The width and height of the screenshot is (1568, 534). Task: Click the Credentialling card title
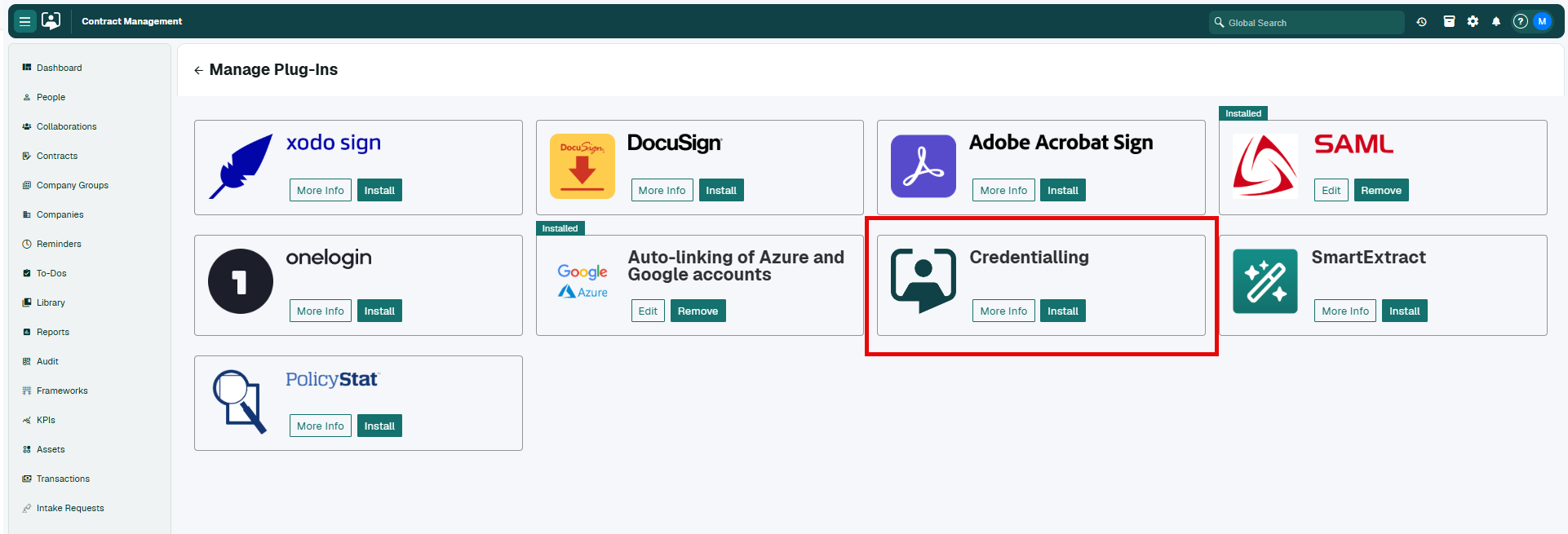coord(1029,257)
